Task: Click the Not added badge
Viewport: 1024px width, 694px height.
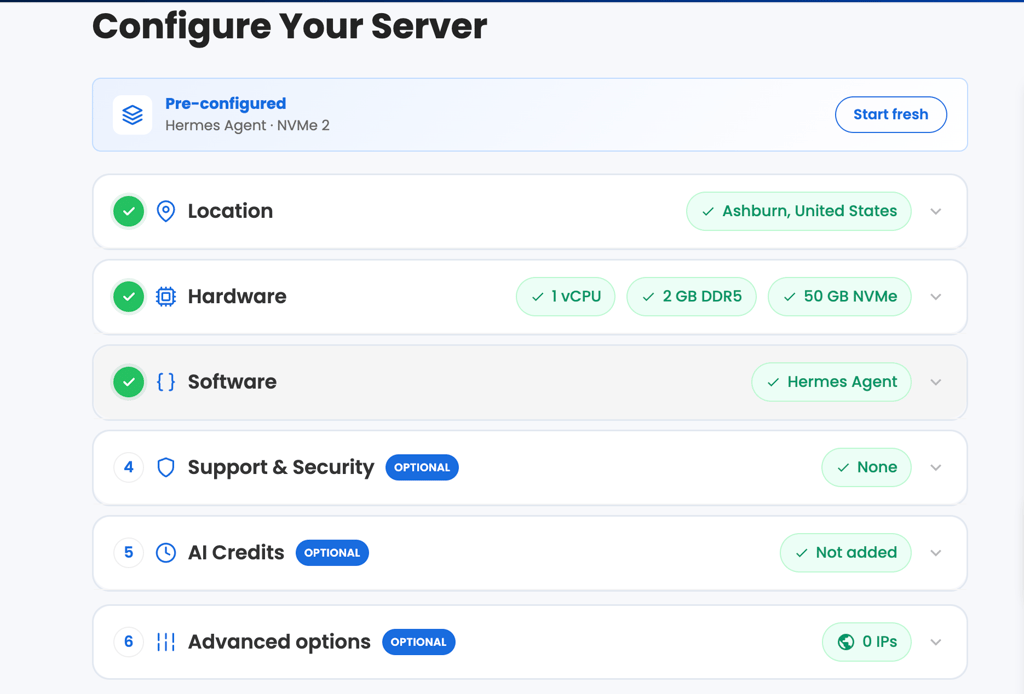Action: coord(846,552)
